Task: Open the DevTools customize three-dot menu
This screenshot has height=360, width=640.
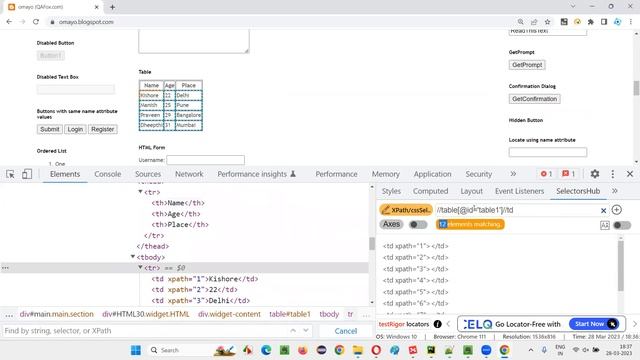Action: [613, 174]
